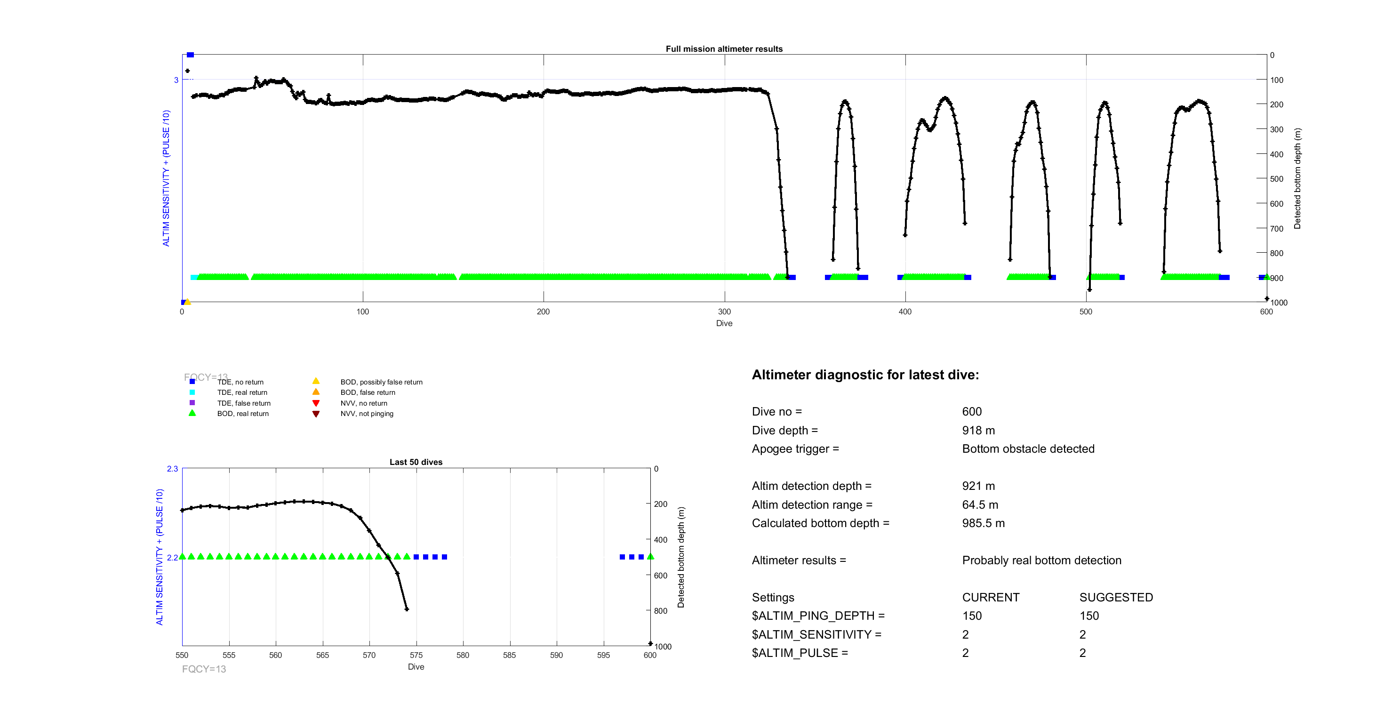Select the suggested $ALTIM_PING_DEPTH value 150
The height and width of the screenshot is (726, 1400).
(1091, 616)
